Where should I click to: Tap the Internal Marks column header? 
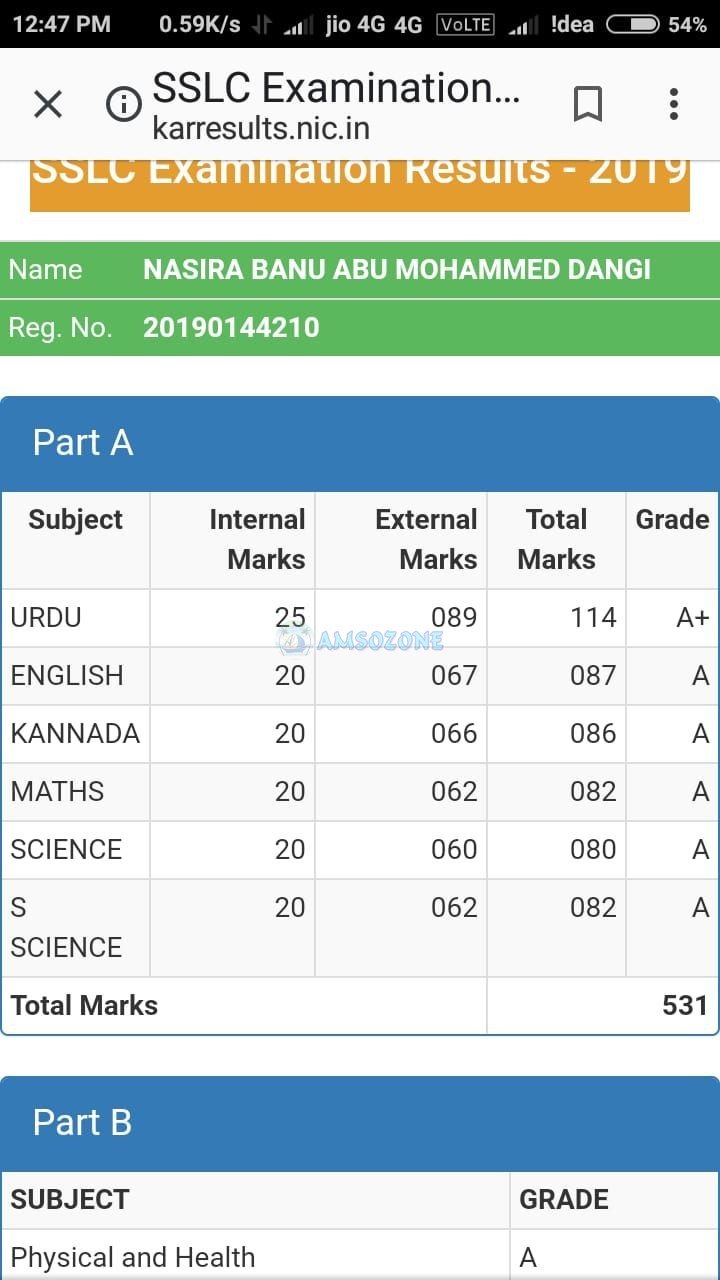(x=258, y=539)
